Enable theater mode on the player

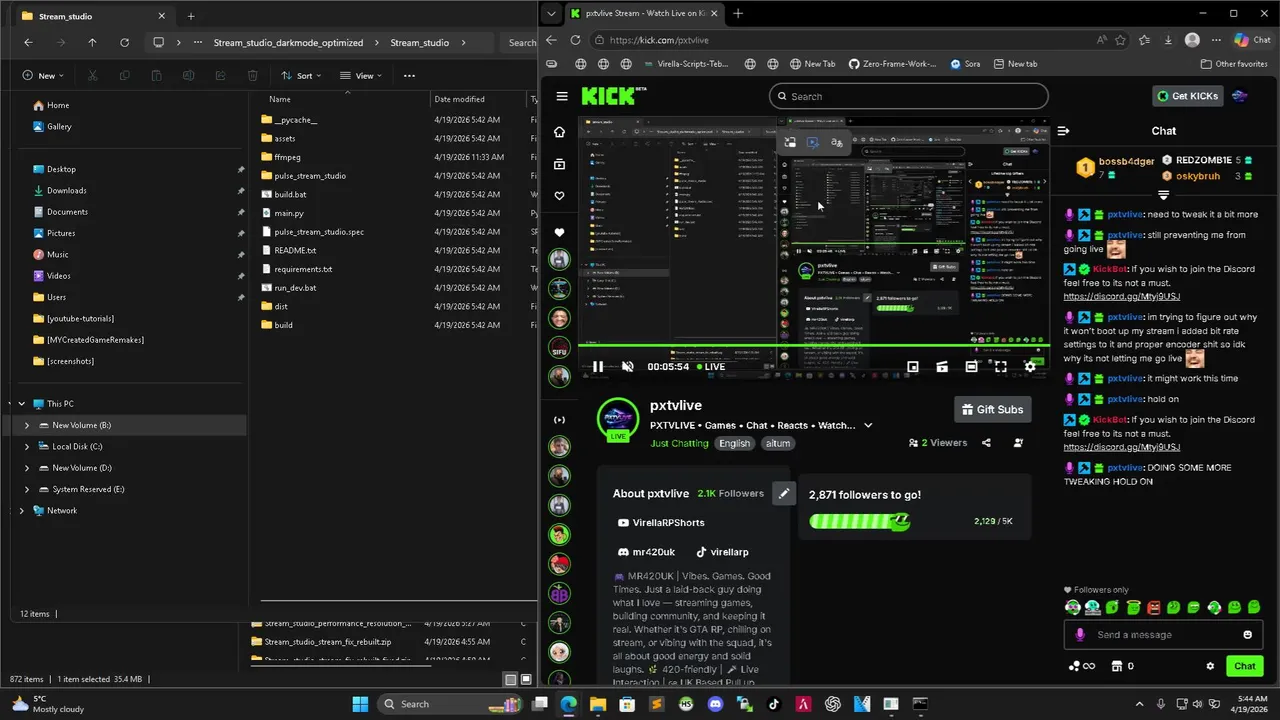click(971, 367)
